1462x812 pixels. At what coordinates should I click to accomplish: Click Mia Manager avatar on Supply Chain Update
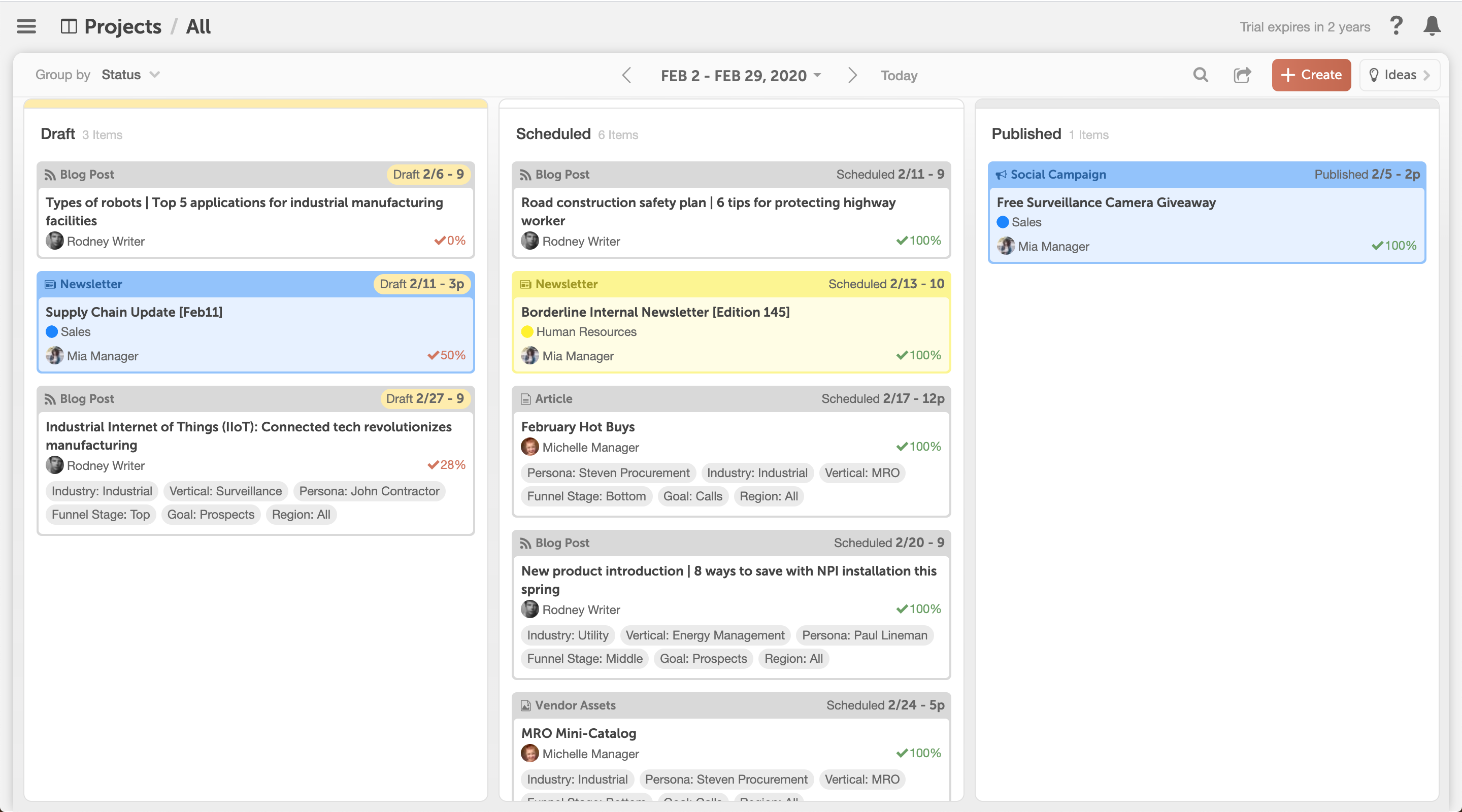click(54, 356)
